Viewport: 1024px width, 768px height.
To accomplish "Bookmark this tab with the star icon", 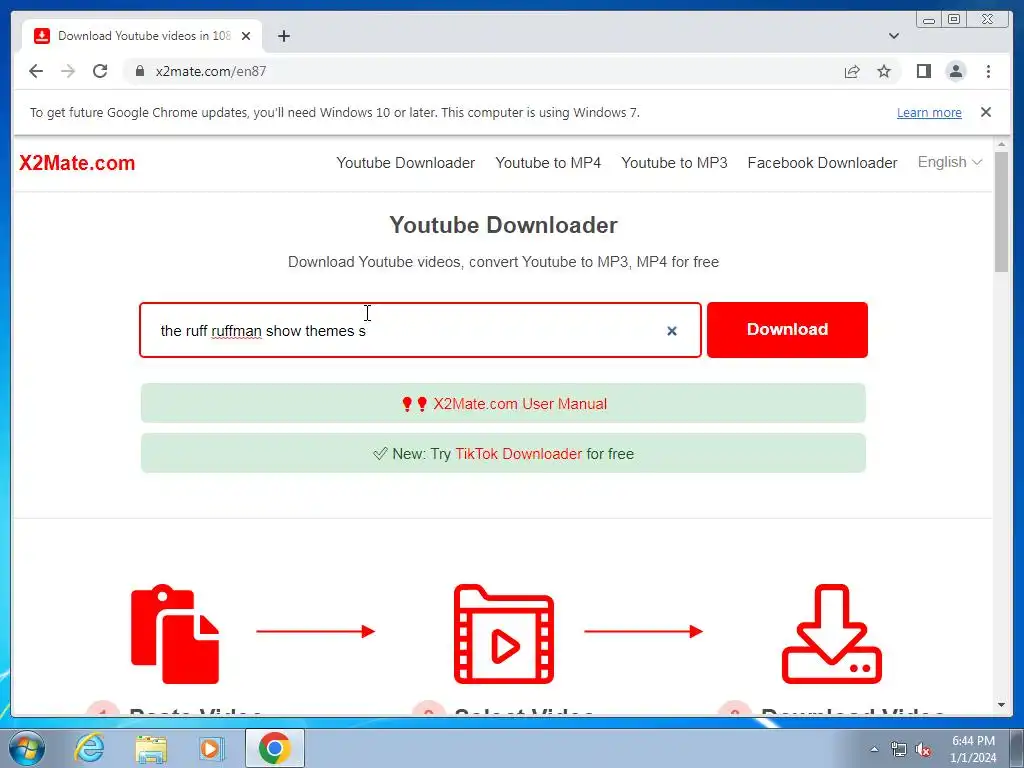I will point(884,71).
